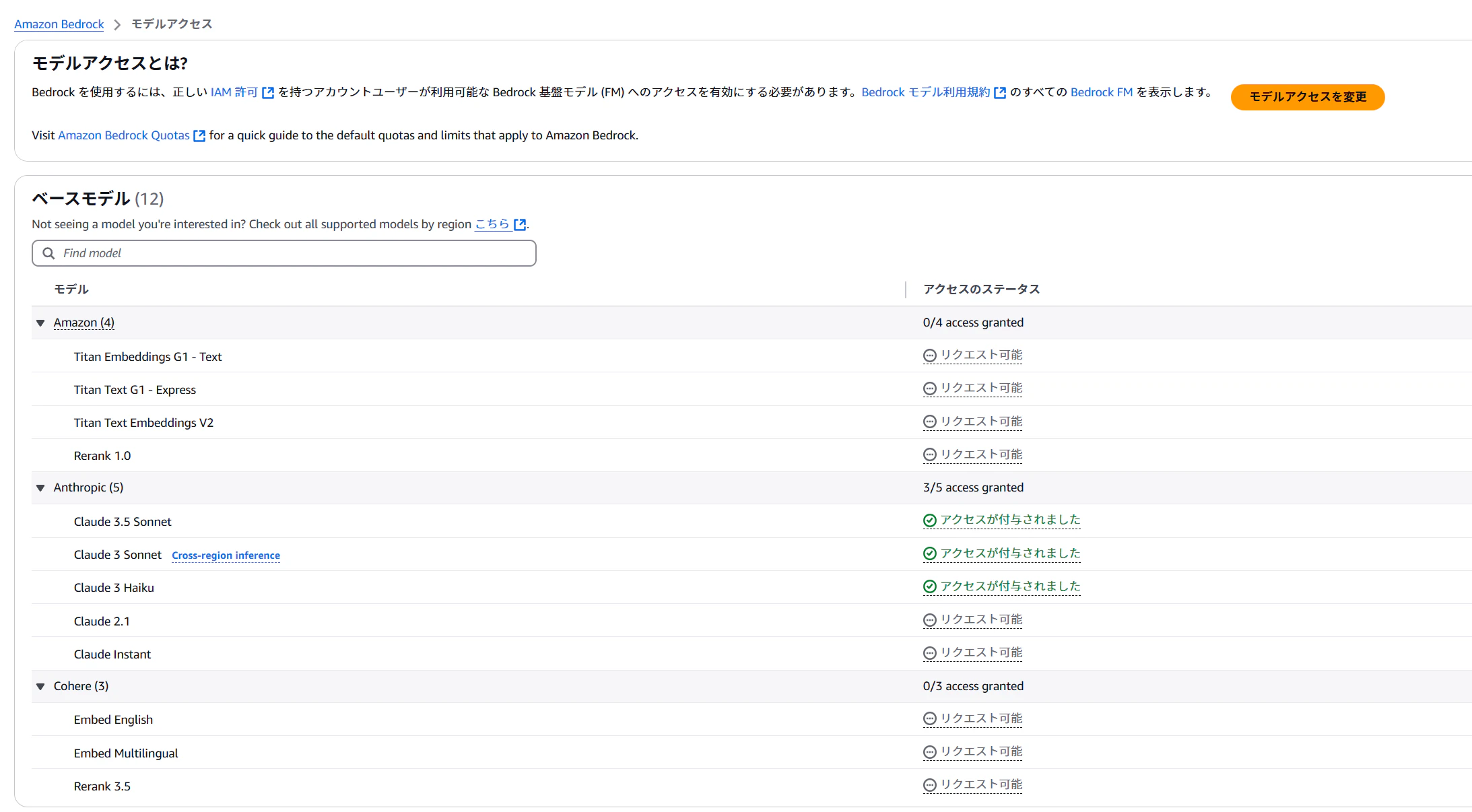1472x812 pixels.
Task: Click the Anthropic (5) group label
Action: (88, 487)
